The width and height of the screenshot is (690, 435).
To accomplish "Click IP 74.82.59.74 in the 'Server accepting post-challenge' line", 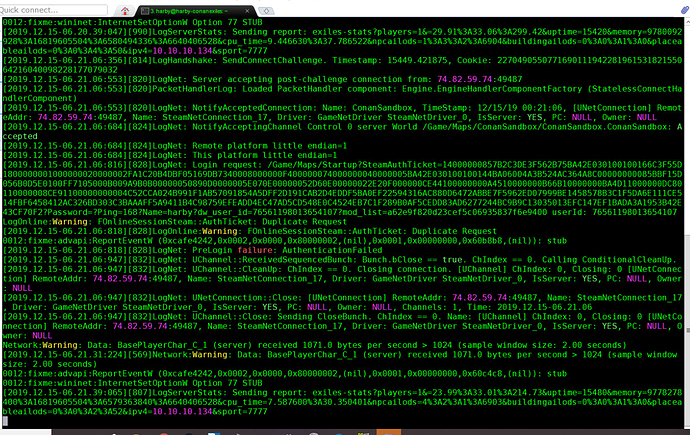I will [464, 80].
